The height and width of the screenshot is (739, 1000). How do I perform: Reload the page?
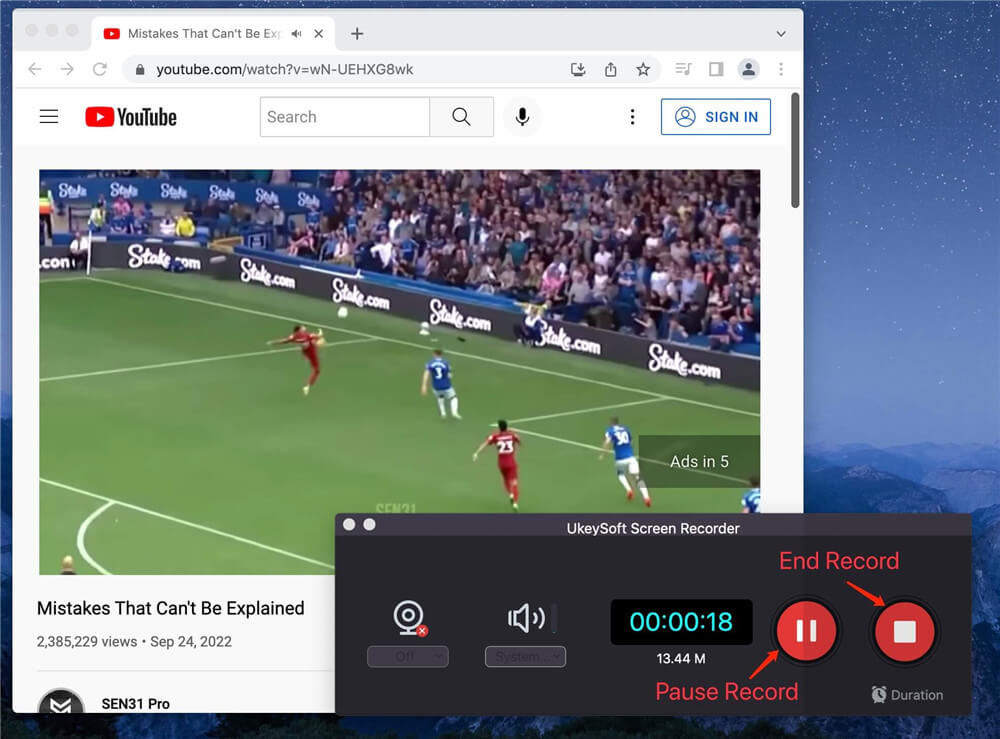(x=99, y=69)
